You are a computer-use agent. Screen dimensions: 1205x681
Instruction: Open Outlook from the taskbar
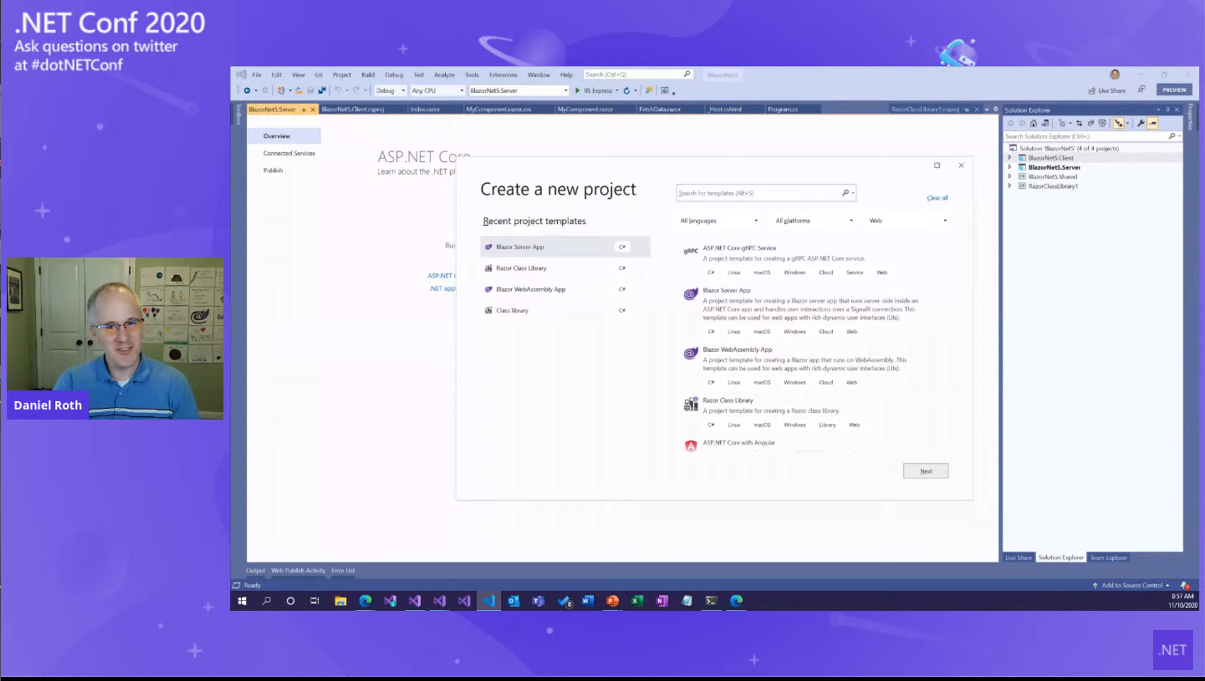point(513,601)
